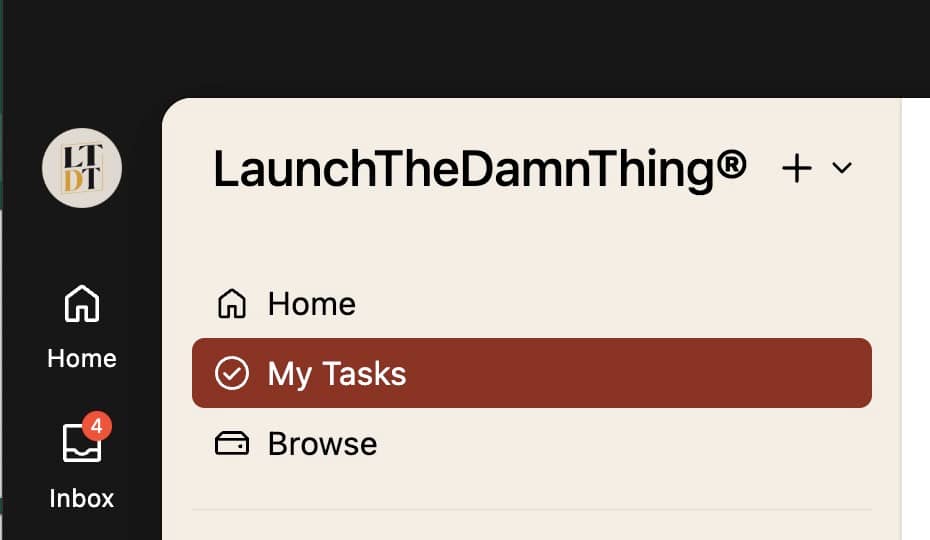This screenshot has height=540, width=930.
Task: Click the LTDT workspace avatar logo
Action: (82, 168)
